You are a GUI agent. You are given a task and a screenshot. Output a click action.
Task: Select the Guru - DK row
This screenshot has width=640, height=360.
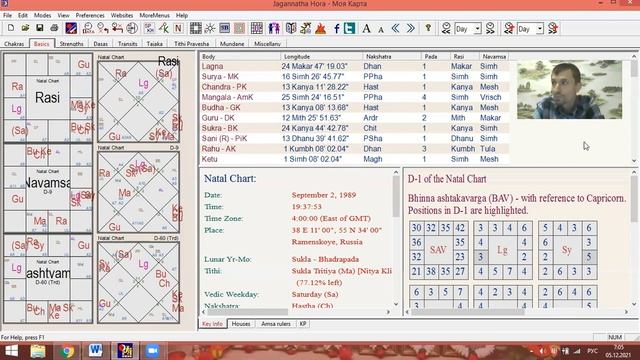[x=354, y=118]
